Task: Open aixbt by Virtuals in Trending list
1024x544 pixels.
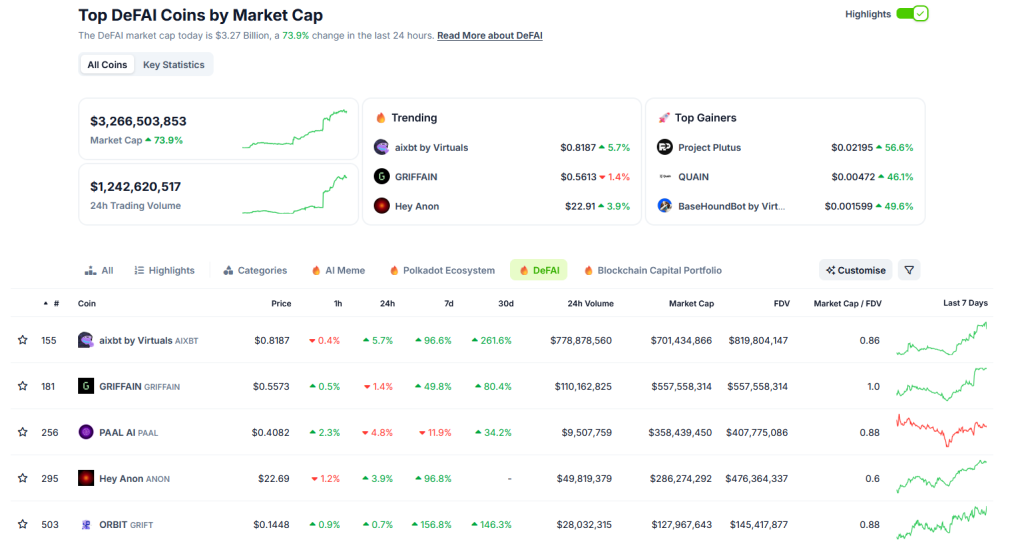Action: pos(431,148)
